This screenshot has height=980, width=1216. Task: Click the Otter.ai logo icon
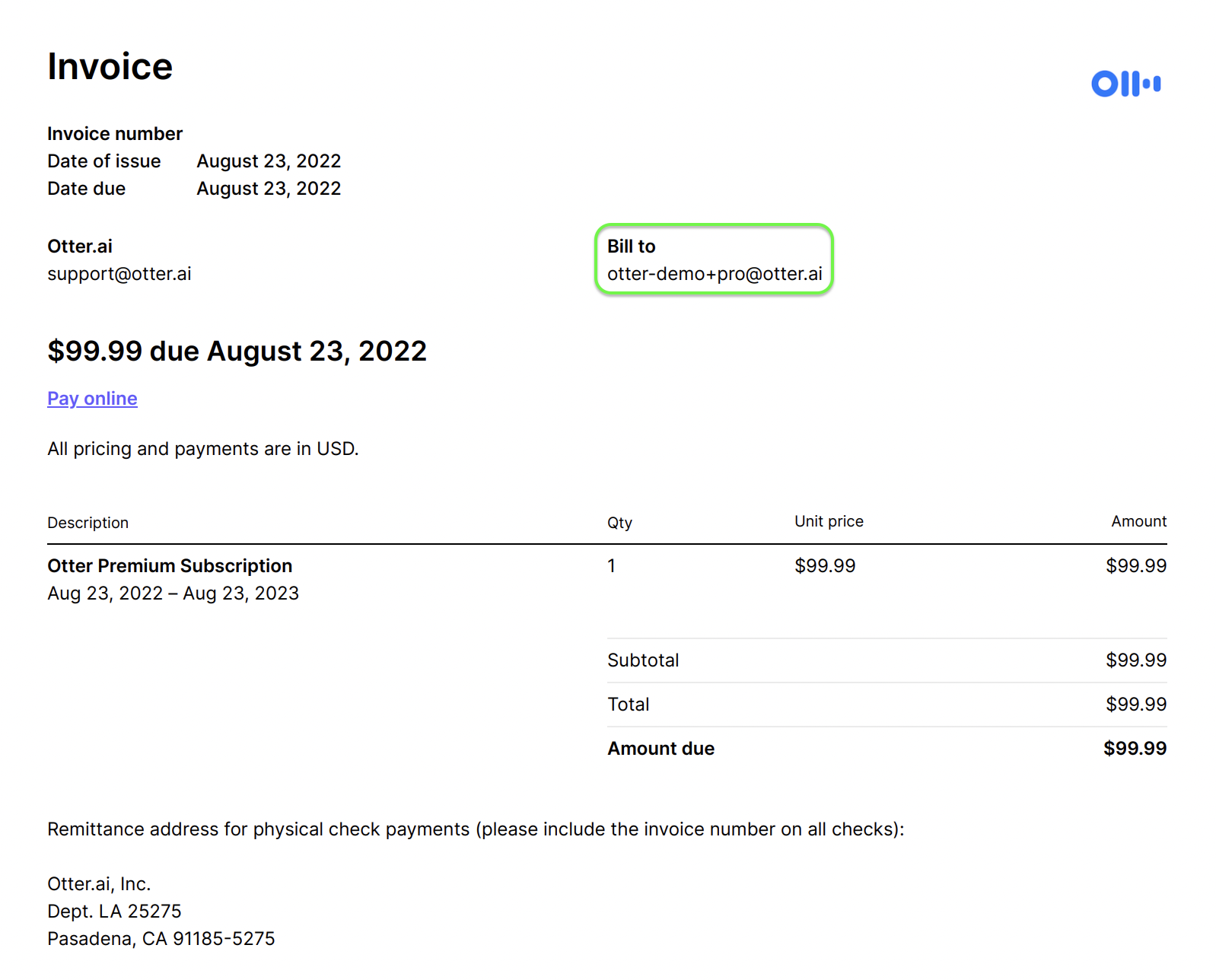point(1125,84)
